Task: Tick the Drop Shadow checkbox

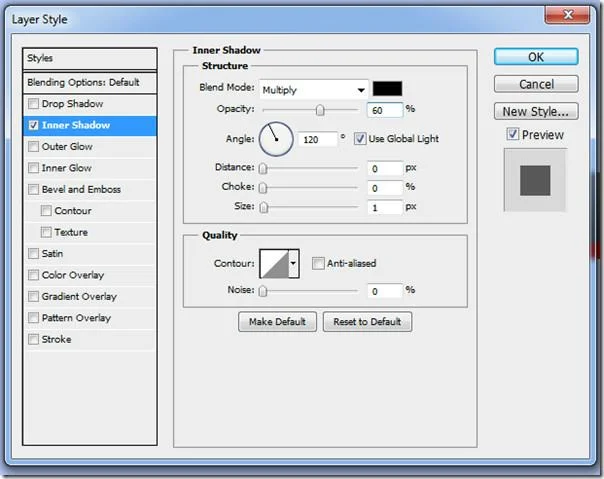Action: click(34, 104)
